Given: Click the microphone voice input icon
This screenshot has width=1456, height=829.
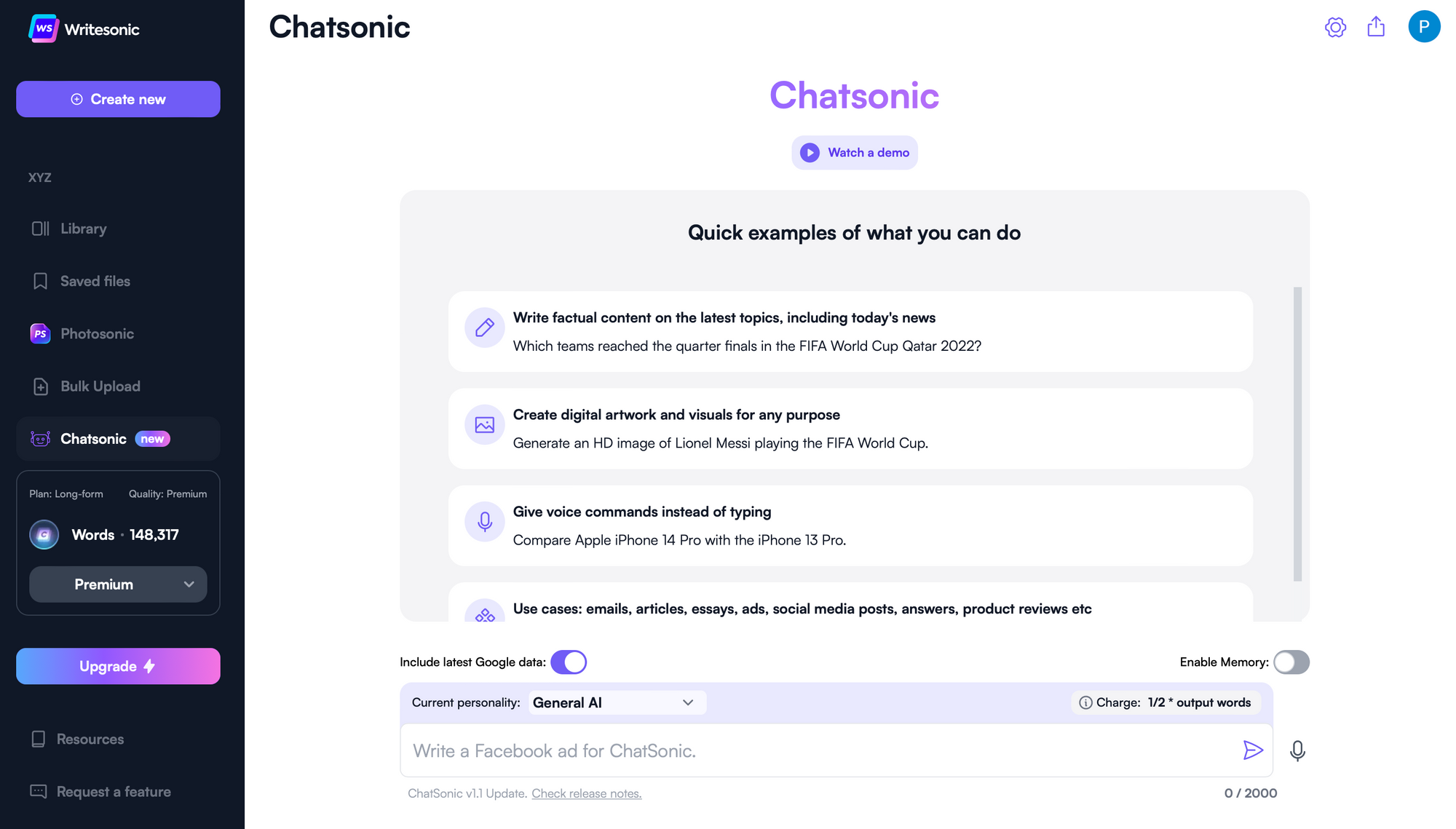Looking at the screenshot, I should point(1298,750).
